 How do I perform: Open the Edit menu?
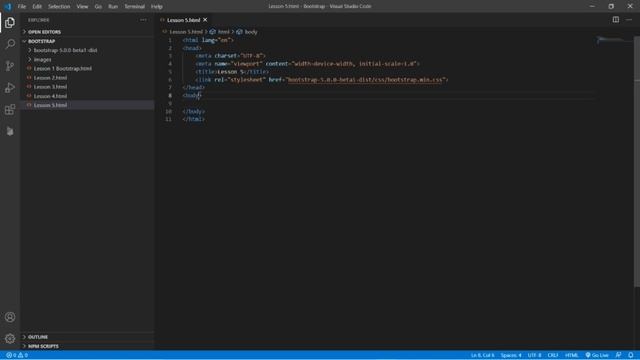tap(37, 6)
